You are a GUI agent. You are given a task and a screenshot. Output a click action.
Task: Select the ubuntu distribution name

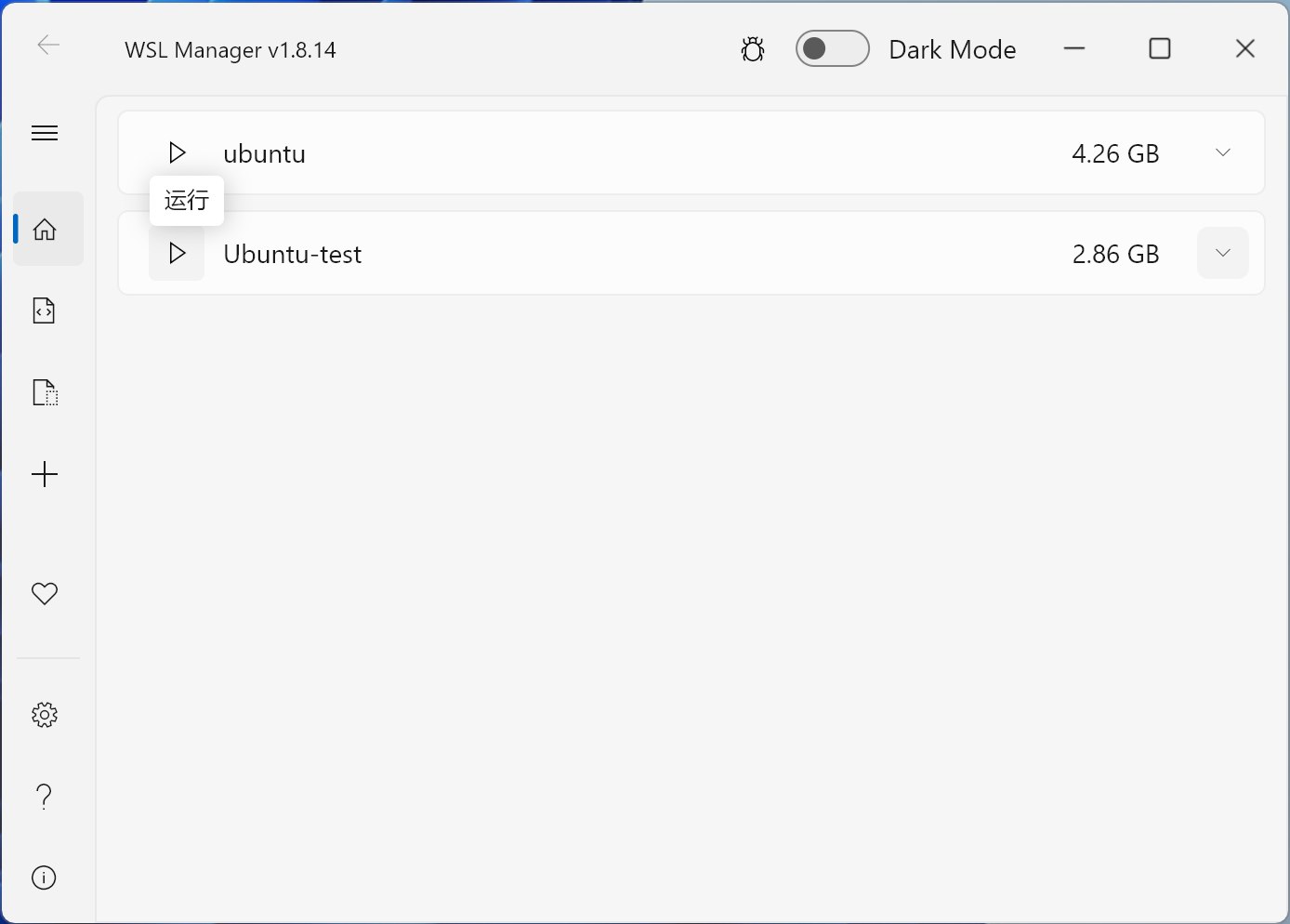click(x=264, y=153)
